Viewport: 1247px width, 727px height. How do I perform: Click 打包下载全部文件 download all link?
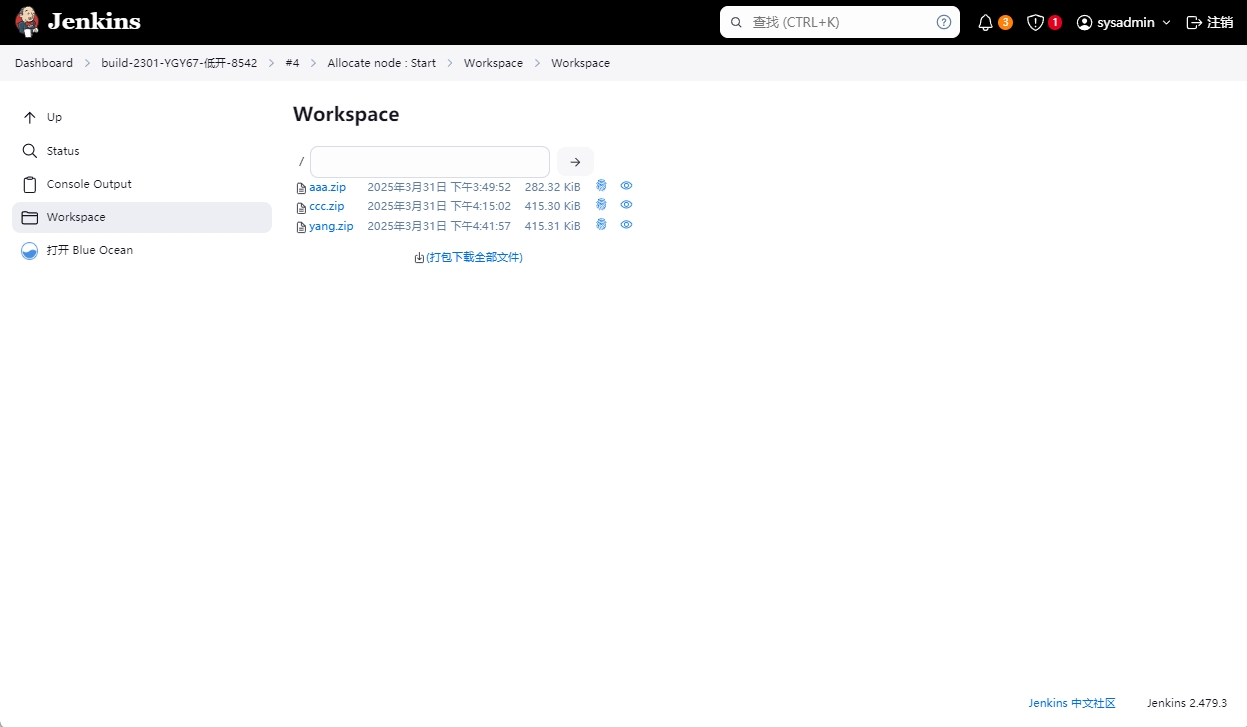474,257
